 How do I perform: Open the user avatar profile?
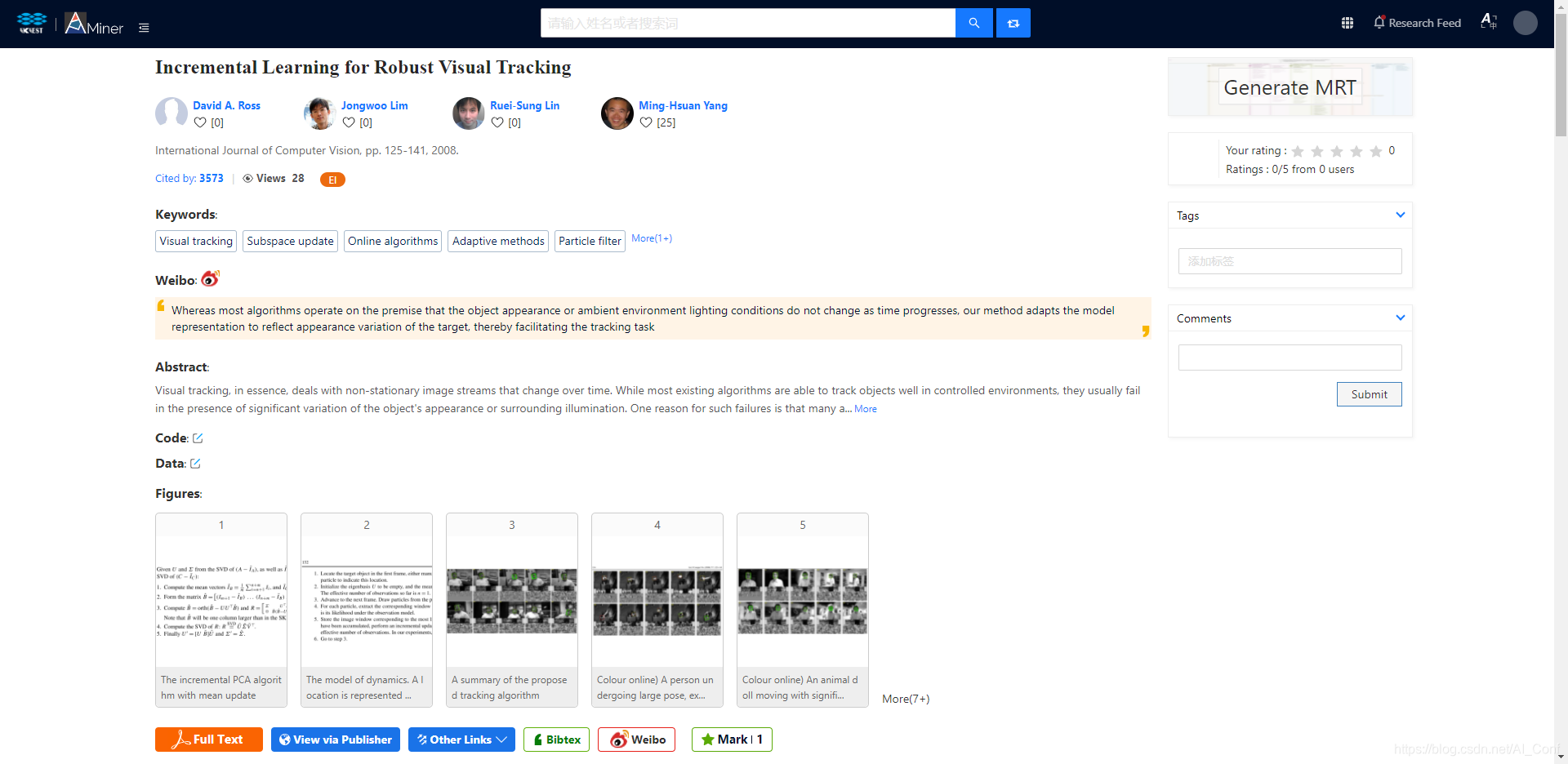[x=1525, y=23]
